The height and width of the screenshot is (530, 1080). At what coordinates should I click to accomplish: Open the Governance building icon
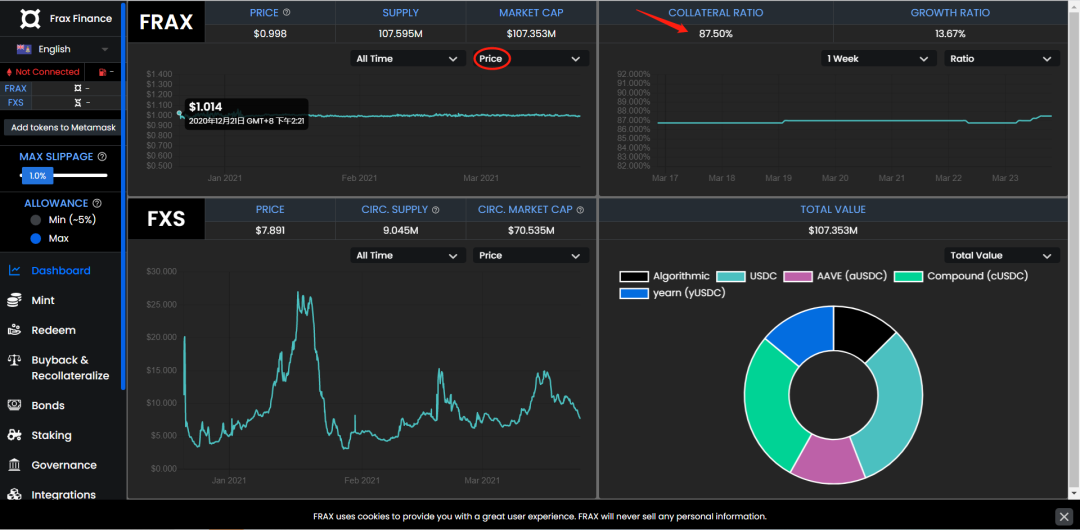[x=14, y=465]
